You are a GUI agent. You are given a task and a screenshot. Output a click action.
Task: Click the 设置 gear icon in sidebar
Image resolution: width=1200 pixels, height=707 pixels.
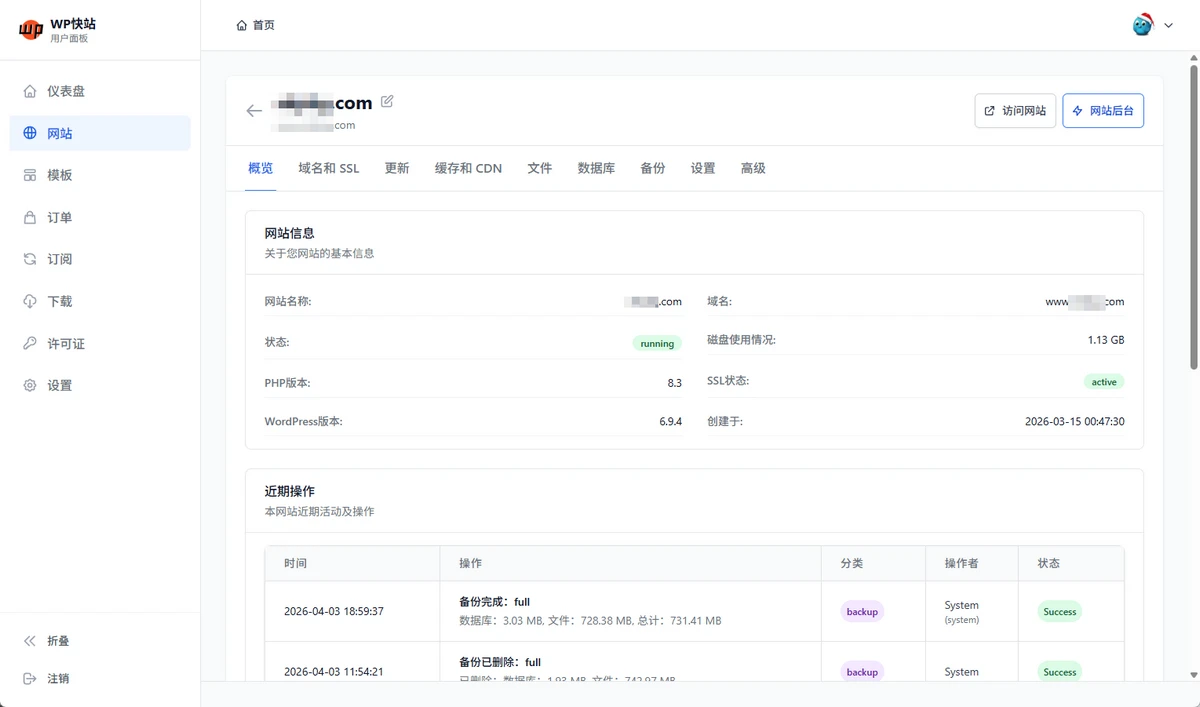(x=30, y=385)
